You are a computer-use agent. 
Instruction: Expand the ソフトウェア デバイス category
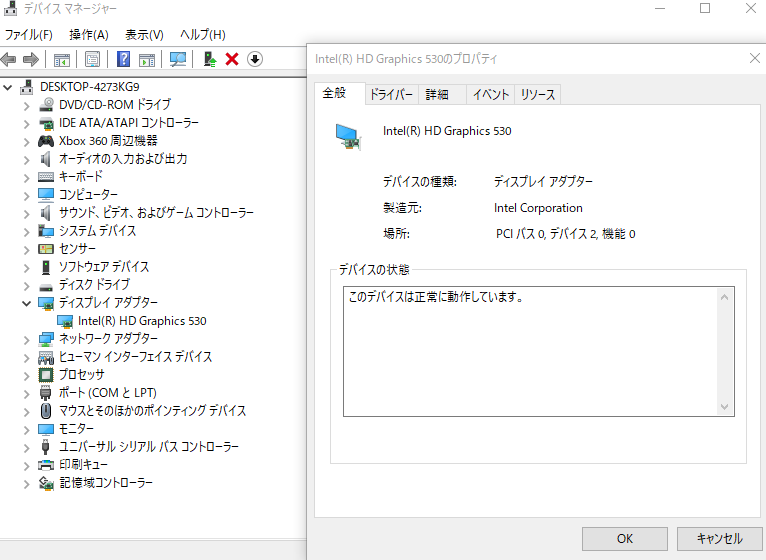[26, 268]
